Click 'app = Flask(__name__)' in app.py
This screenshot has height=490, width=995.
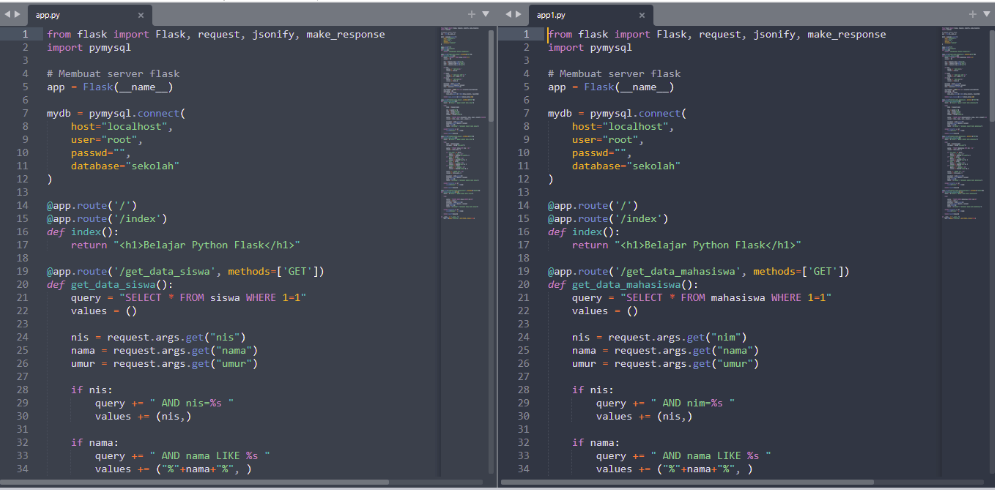coord(110,87)
